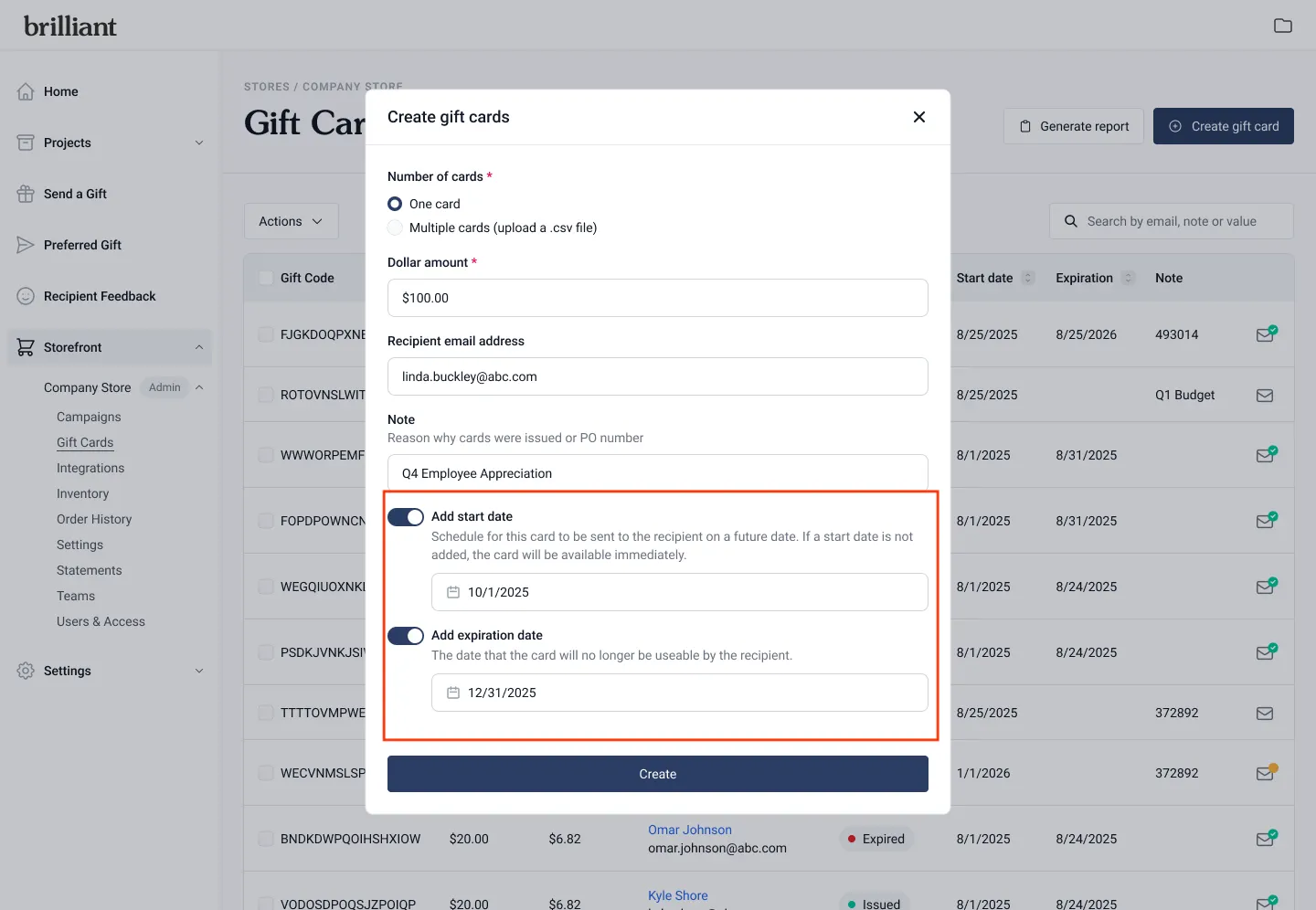
Task: Click the Create button in the dialog
Action: [x=658, y=774]
